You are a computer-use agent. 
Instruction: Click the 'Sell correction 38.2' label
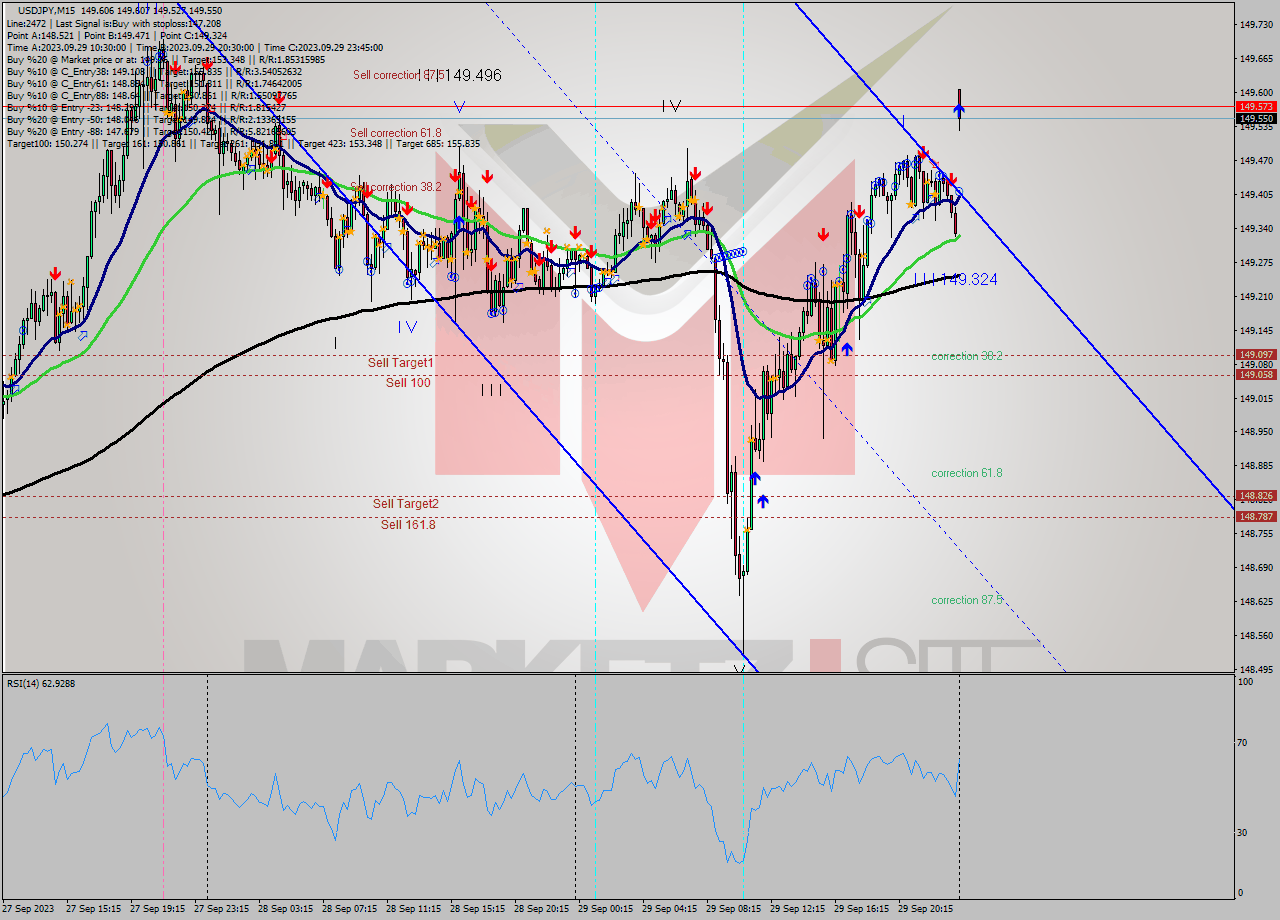pyautogui.click(x=396, y=187)
